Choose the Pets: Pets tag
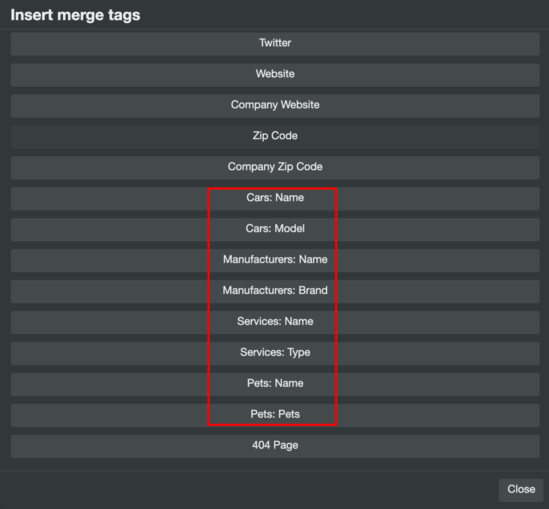This screenshot has height=509, width=549. (275, 415)
